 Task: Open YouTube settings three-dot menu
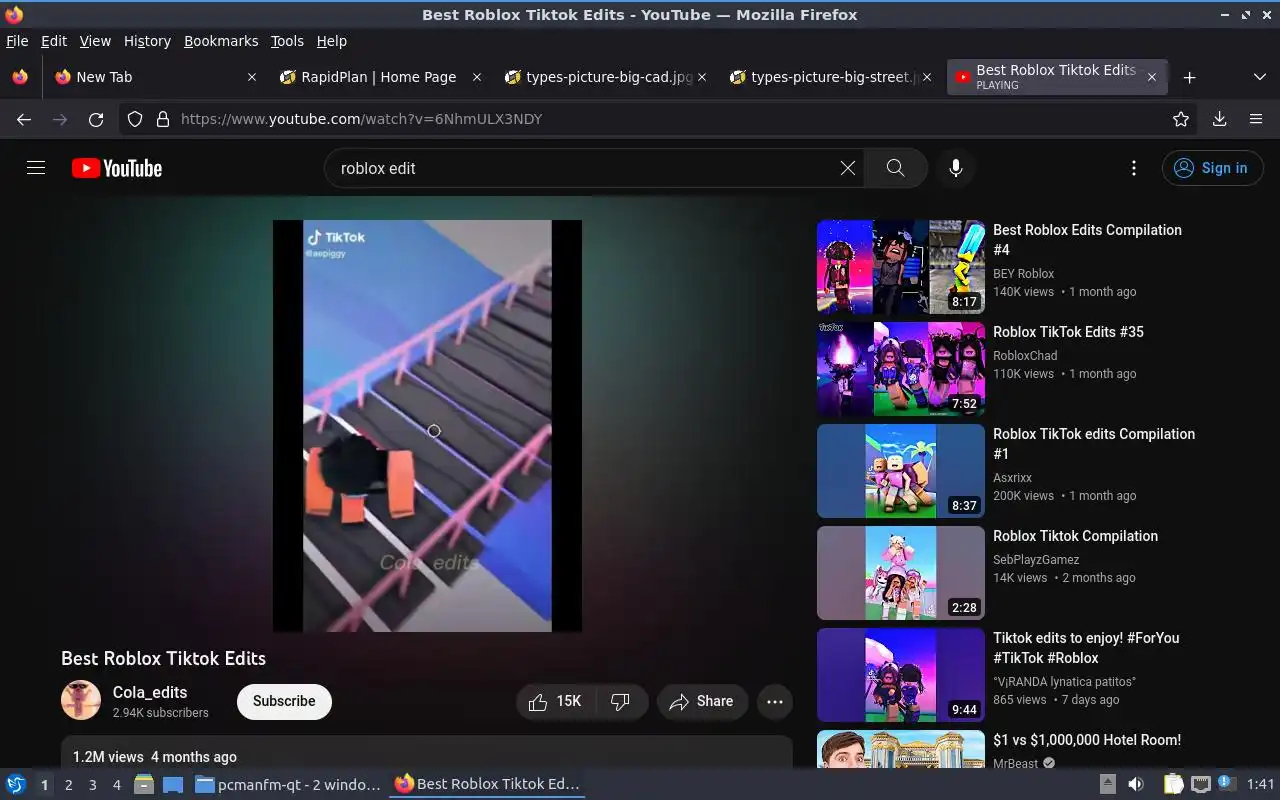(x=1133, y=168)
